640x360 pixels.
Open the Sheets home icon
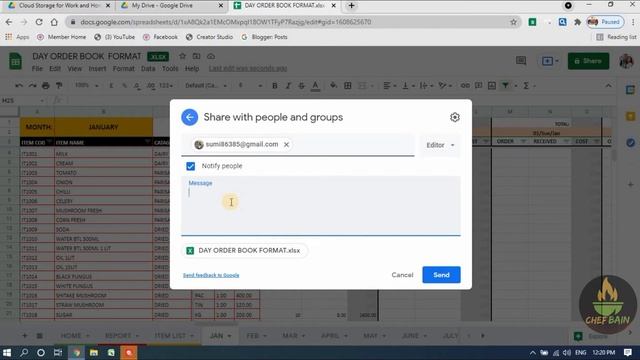16,62
